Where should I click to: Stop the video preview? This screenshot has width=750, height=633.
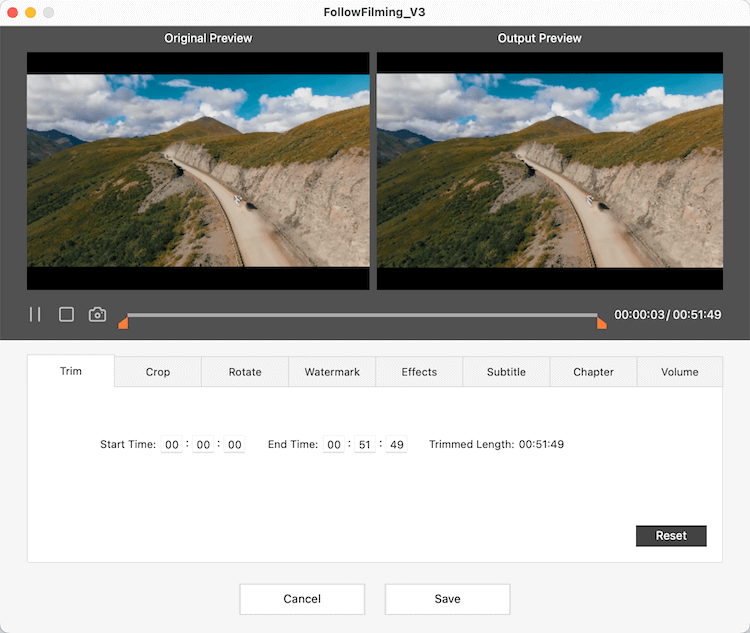coord(66,314)
